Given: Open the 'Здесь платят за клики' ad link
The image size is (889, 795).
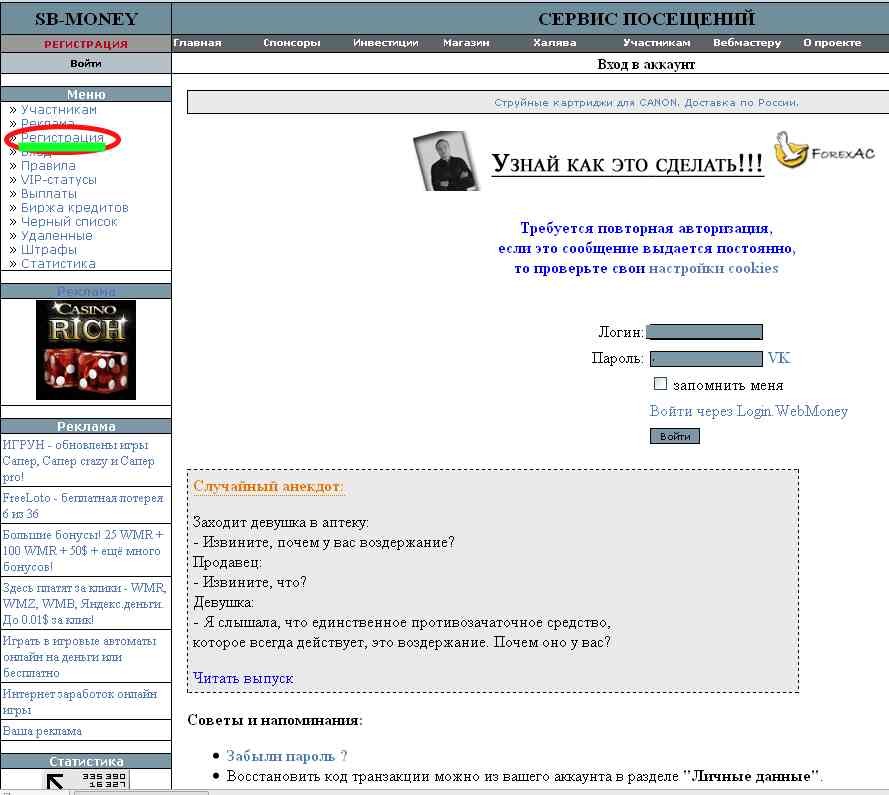Looking at the screenshot, I should (x=84, y=604).
